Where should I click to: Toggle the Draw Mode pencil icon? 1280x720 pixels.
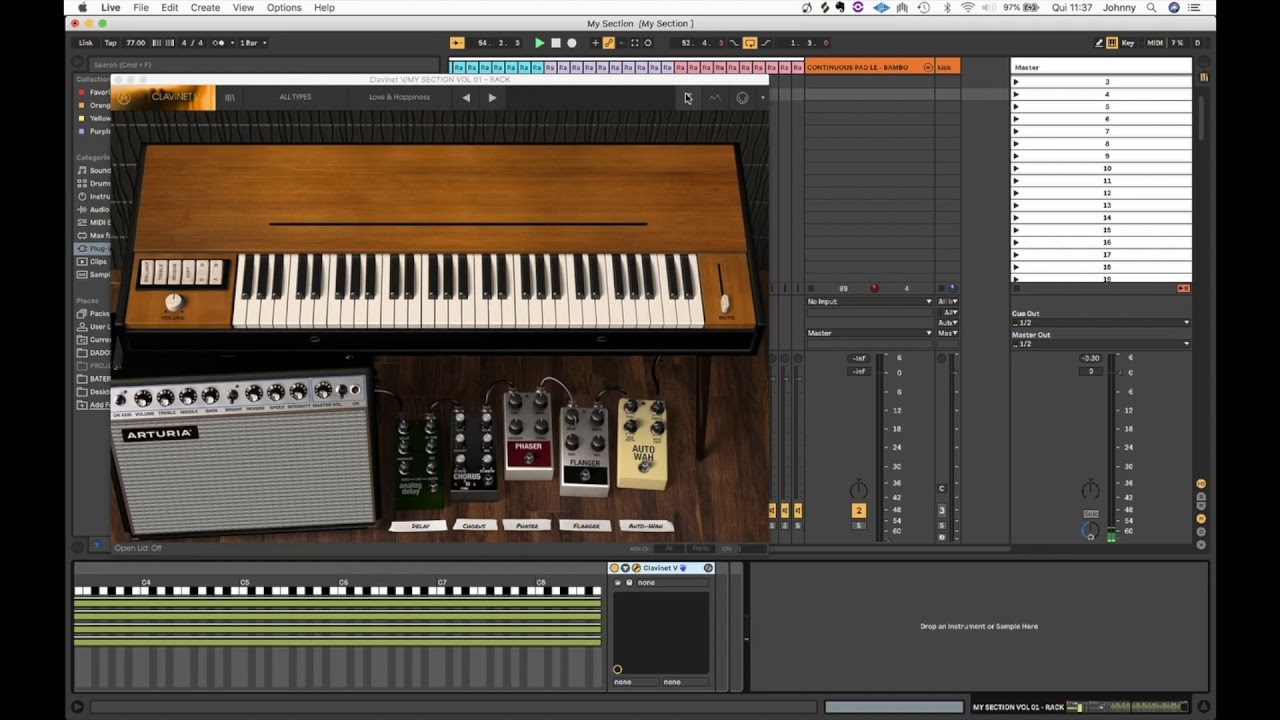coord(1098,43)
